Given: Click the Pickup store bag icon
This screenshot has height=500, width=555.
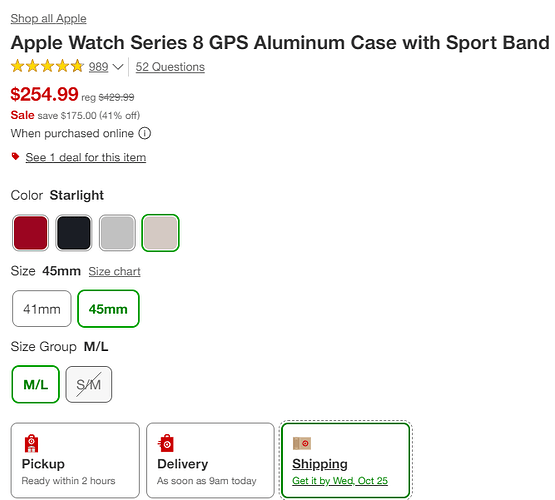Looking at the screenshot, I should [x=31, y=443].
